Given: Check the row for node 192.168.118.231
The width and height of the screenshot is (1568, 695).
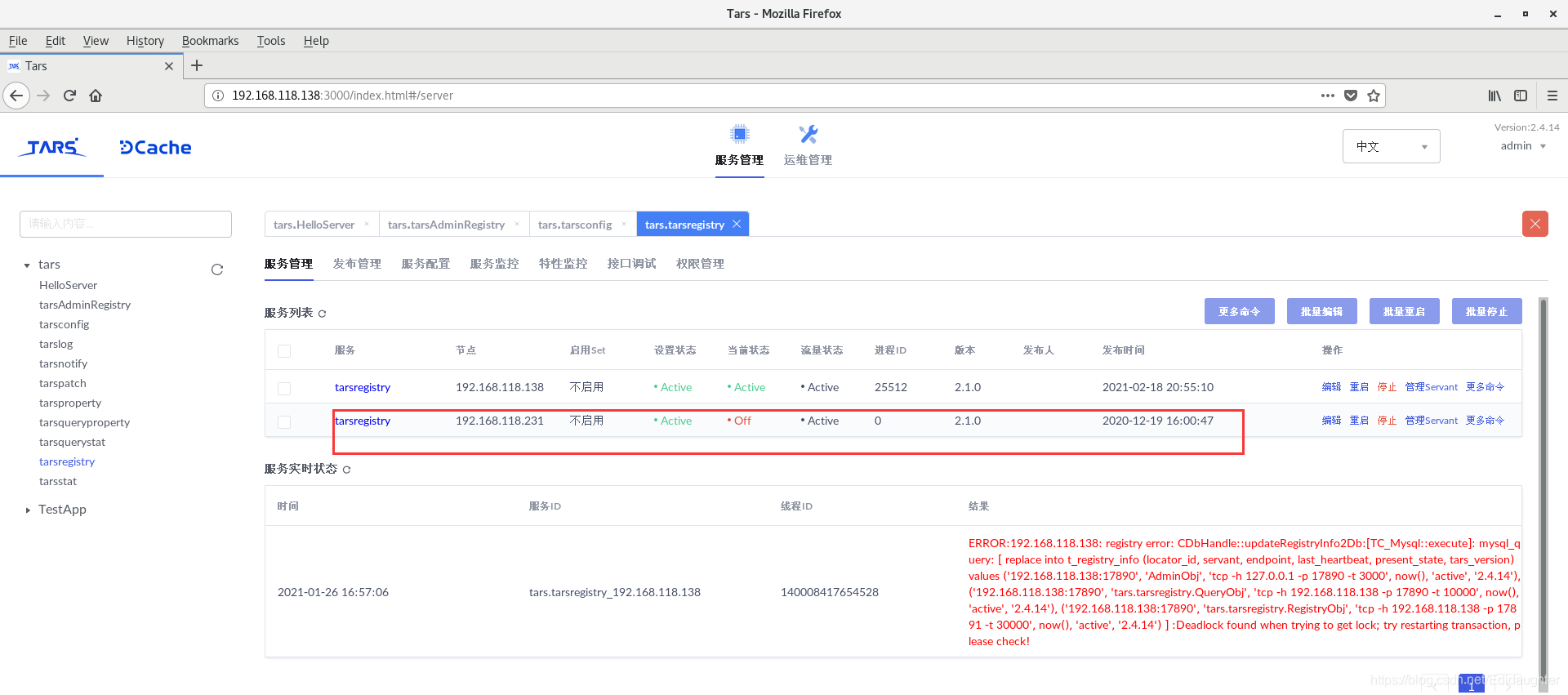Looking at the screenshot, I should click(284, 422).
